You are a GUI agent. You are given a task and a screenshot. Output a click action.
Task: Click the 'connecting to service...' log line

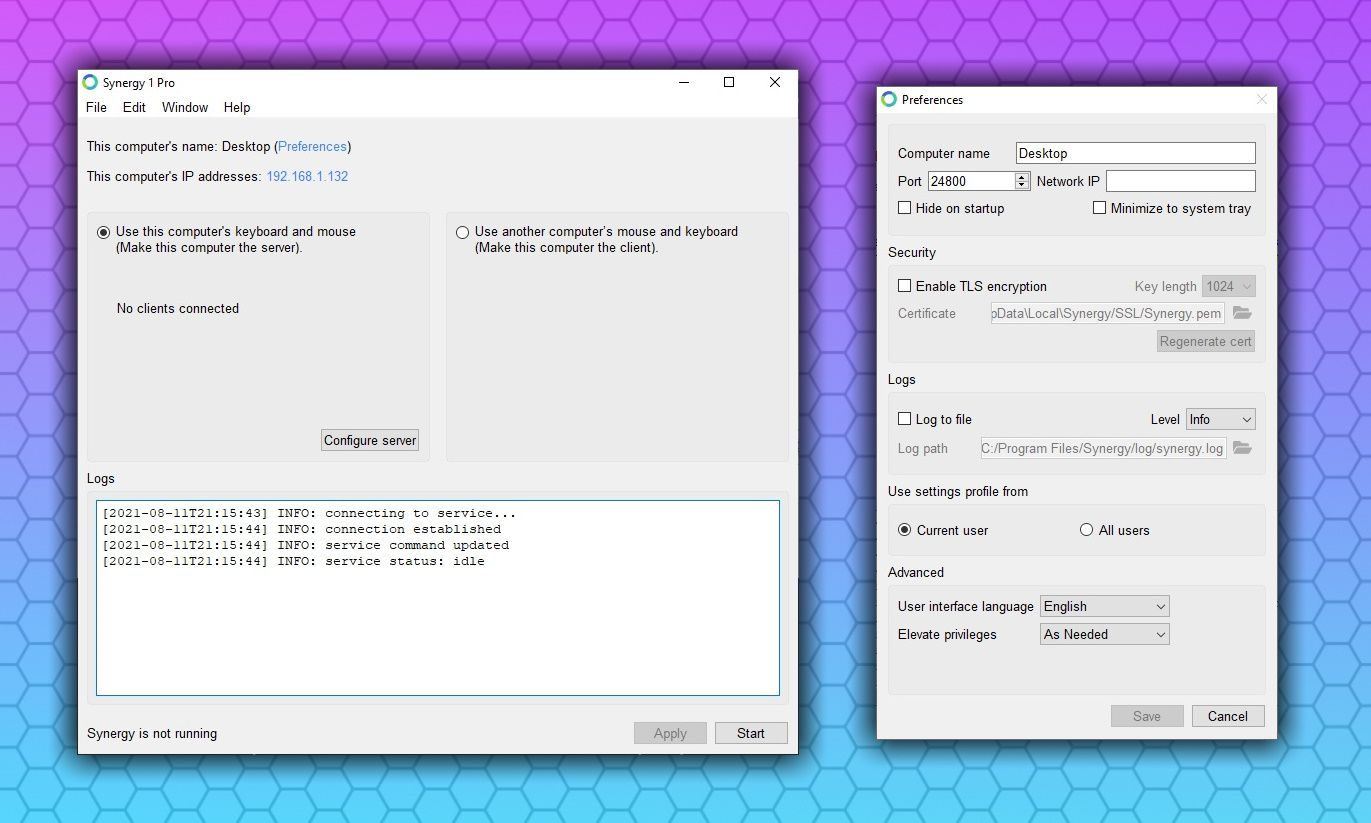[x=309, y=514]
